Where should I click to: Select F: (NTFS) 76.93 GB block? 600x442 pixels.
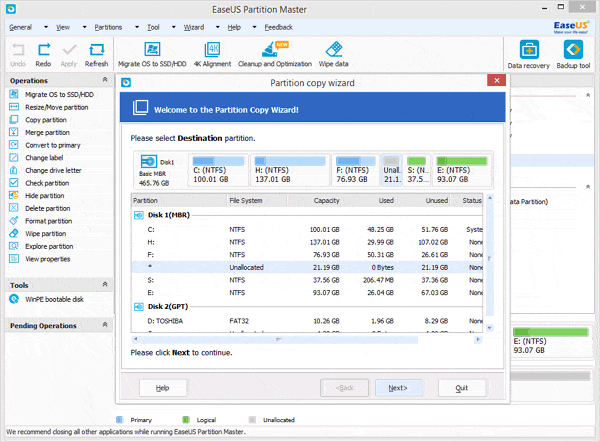355,170
